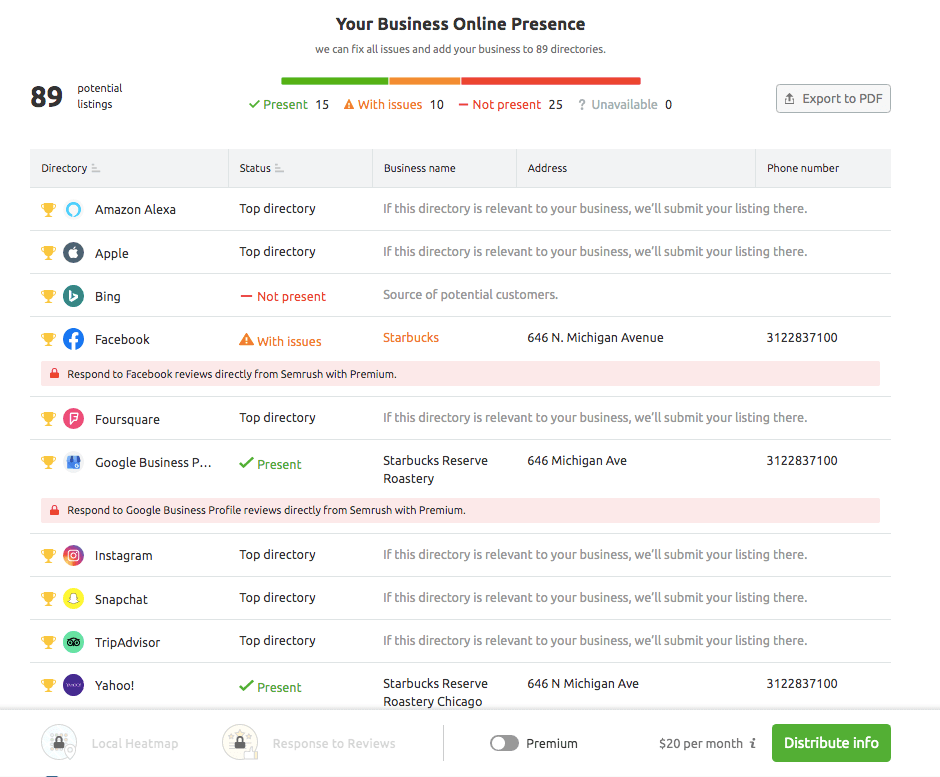Open the Starbucks name link in Facebook row

pyautogui.click(x=411, y=338)
